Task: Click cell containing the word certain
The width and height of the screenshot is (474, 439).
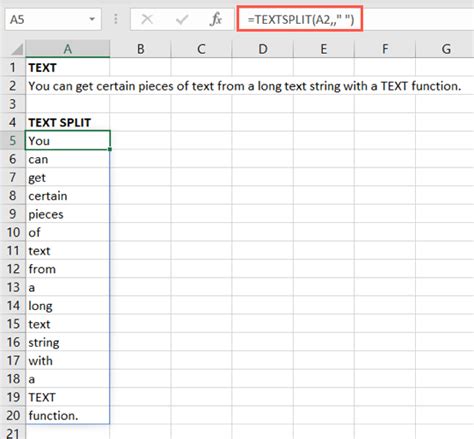Action: click(x=68, y=196)
